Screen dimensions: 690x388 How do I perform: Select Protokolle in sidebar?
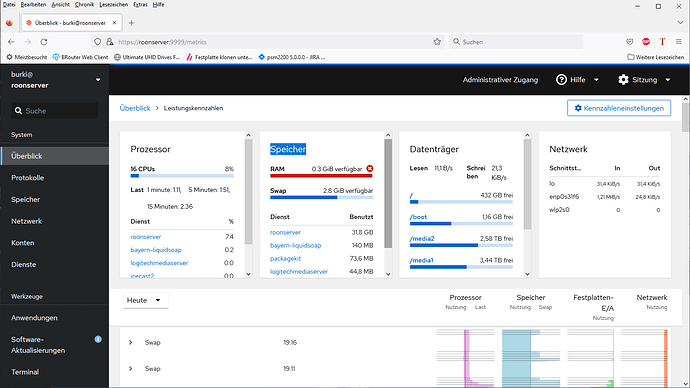55,178
